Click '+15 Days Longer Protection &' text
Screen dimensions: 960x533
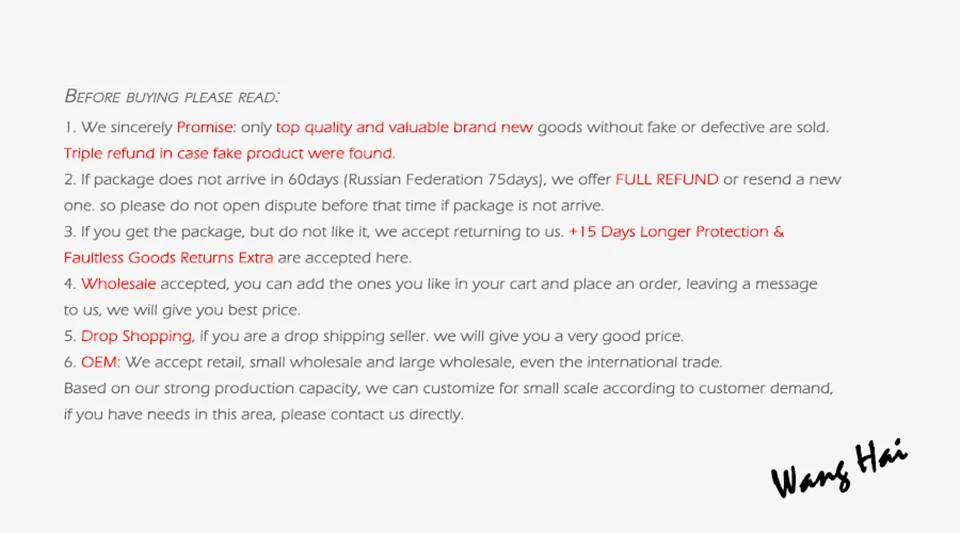(x=676, y=232)
